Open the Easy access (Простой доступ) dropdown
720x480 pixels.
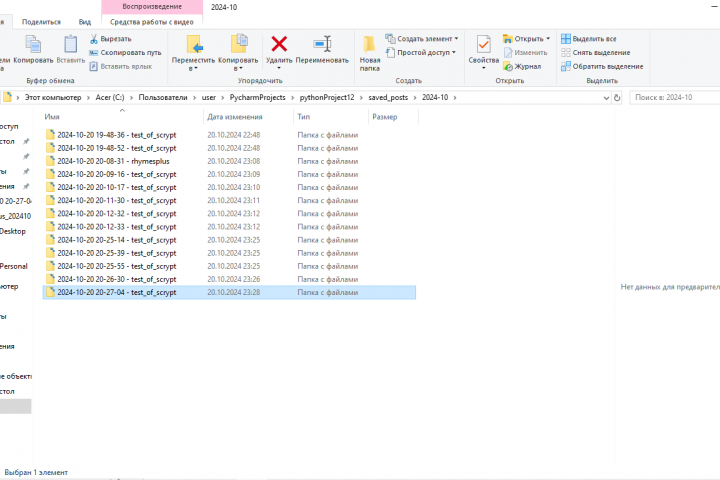(421, 52)
